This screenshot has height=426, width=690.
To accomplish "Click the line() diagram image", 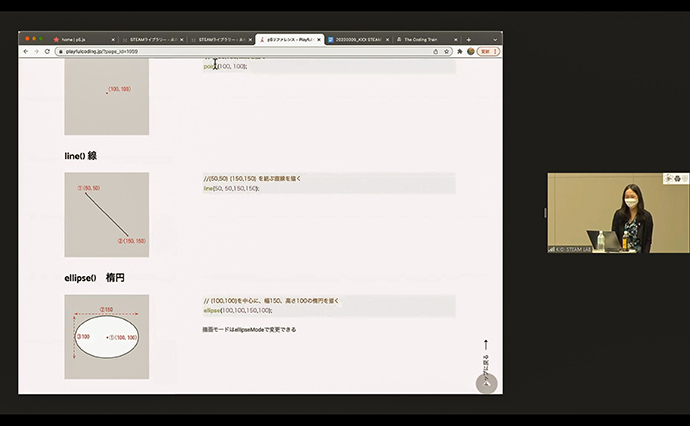I will [106, 214].
